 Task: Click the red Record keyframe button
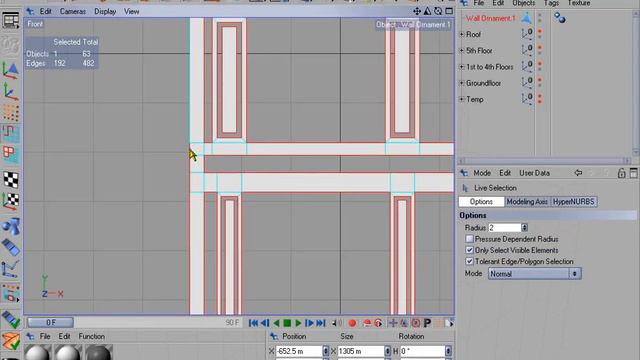352,323
